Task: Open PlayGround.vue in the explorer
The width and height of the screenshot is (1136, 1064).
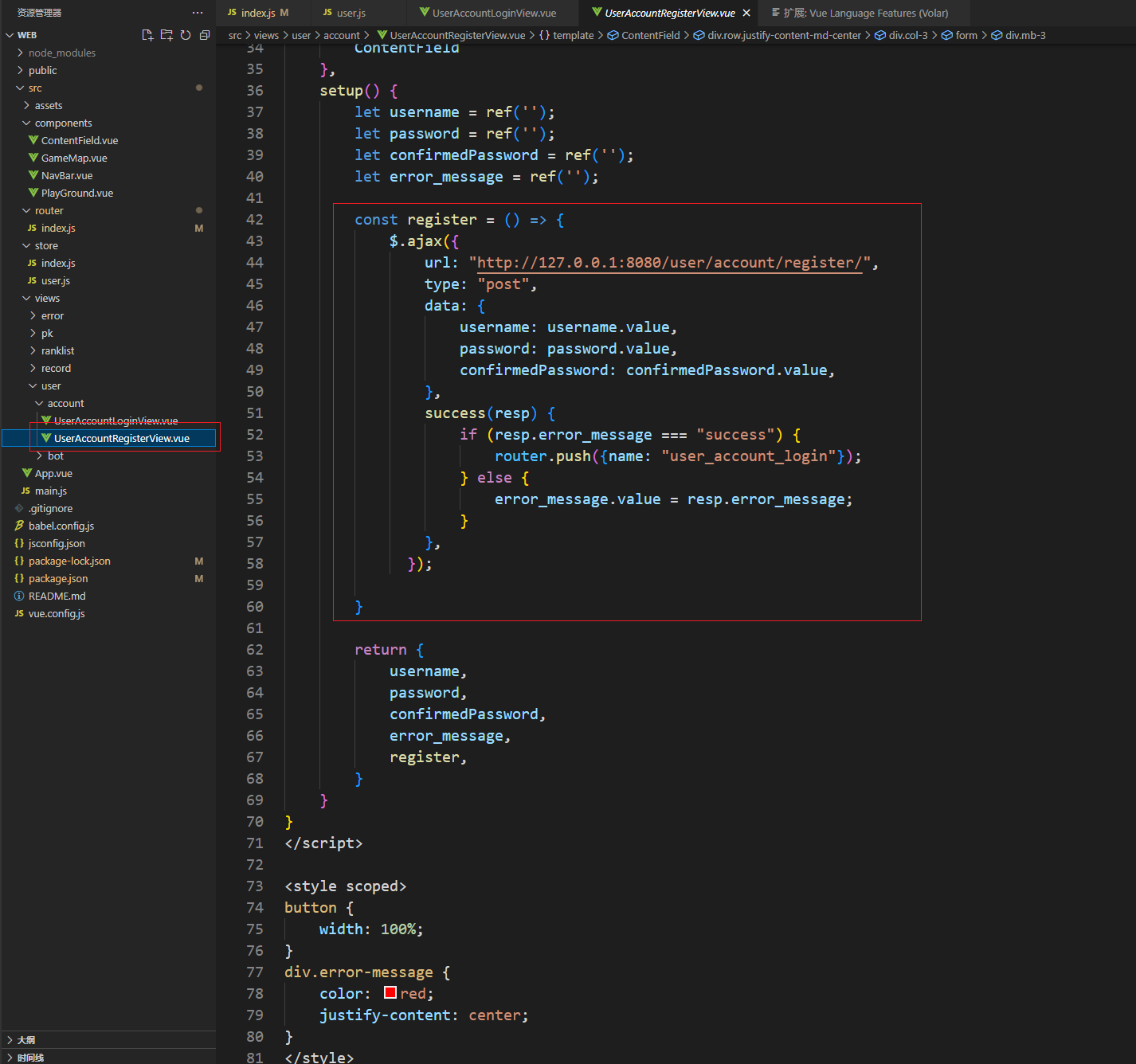Action: [77, 193]
